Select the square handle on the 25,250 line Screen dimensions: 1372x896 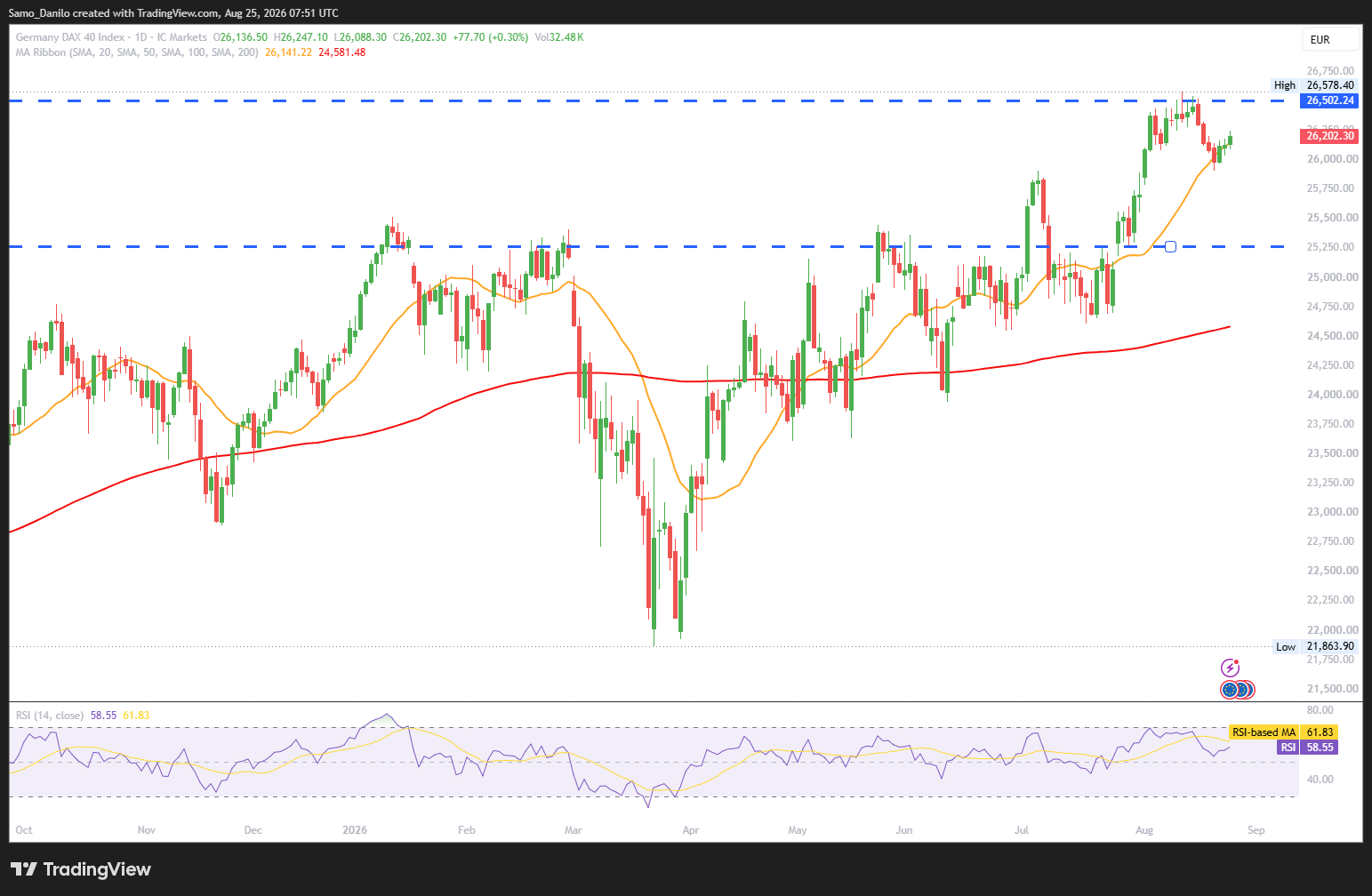click(1170, 246)
